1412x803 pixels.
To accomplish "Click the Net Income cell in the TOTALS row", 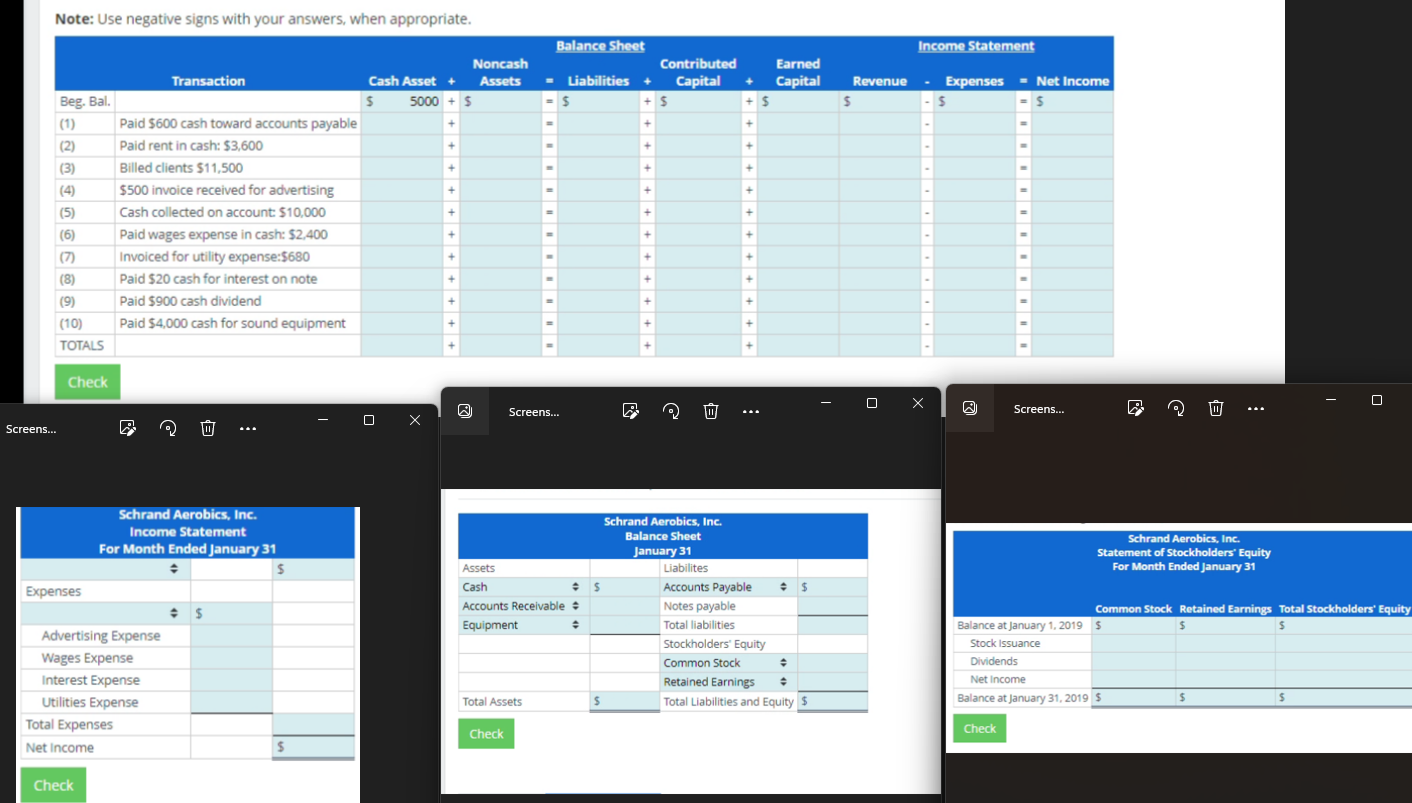I will coord(1072,345).
